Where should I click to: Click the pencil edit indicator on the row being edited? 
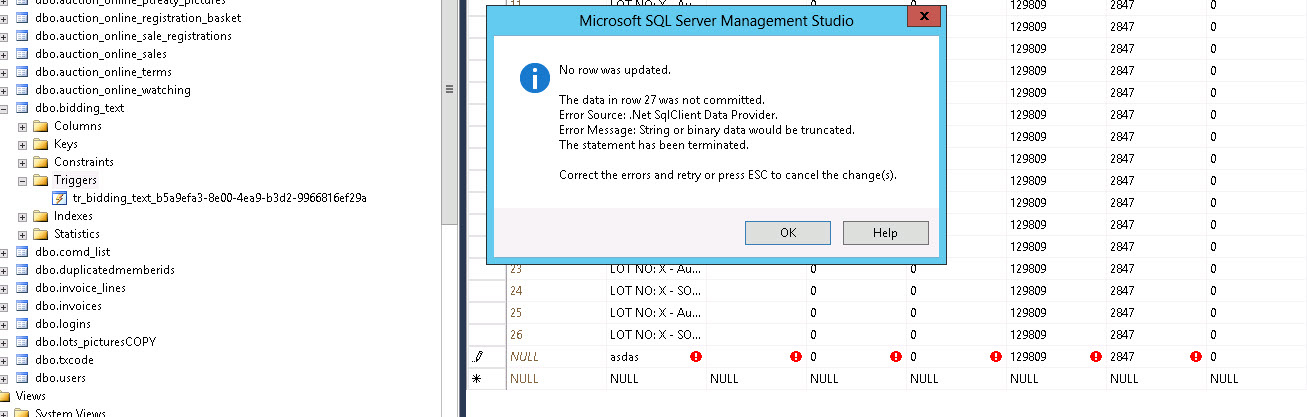(x=477, y=356)
